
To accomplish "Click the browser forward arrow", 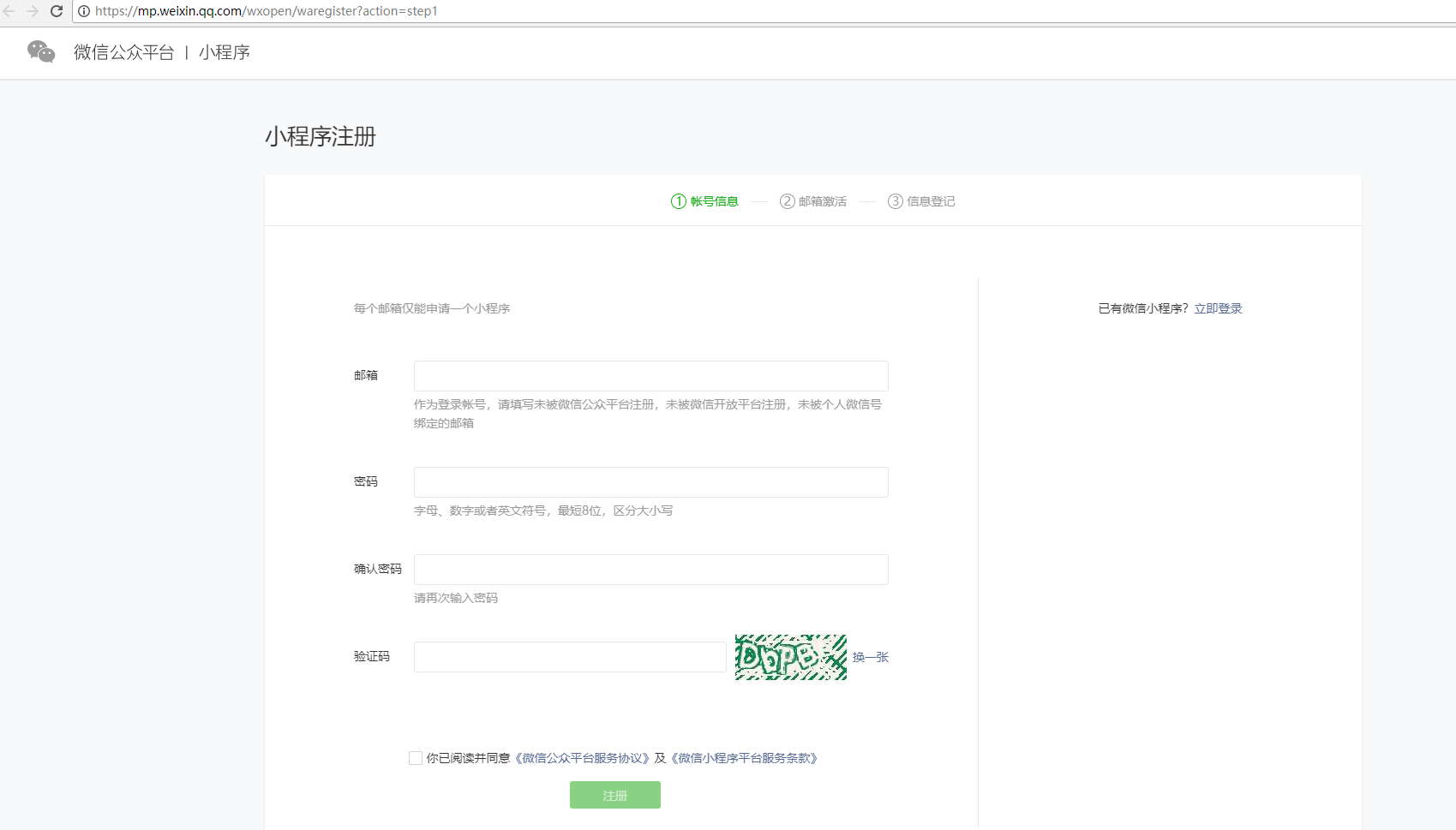I will tap(33, 11).
